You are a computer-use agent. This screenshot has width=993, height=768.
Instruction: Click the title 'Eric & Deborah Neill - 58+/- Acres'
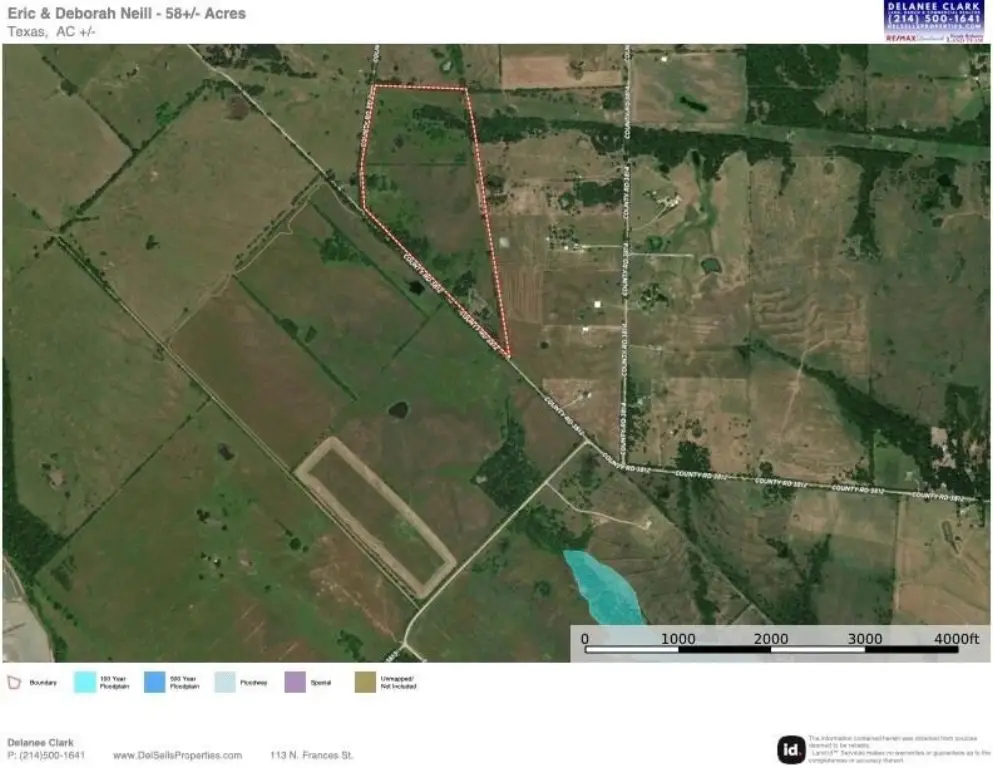coord(126,14)
